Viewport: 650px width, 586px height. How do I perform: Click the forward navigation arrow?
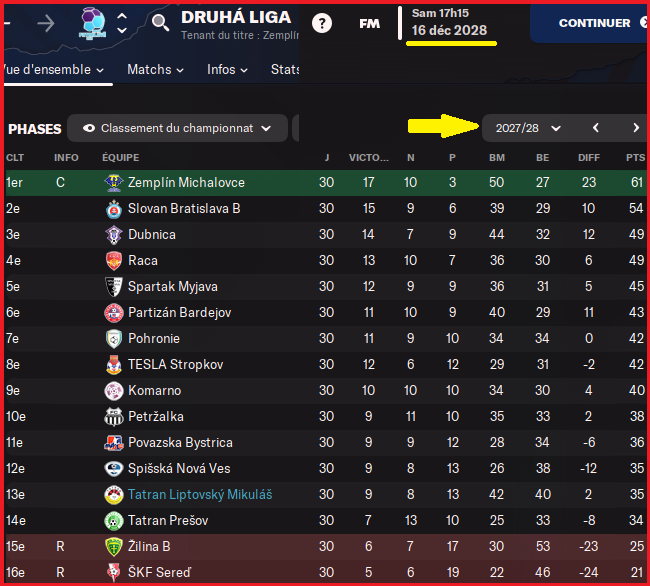click(x=45, y=22)
